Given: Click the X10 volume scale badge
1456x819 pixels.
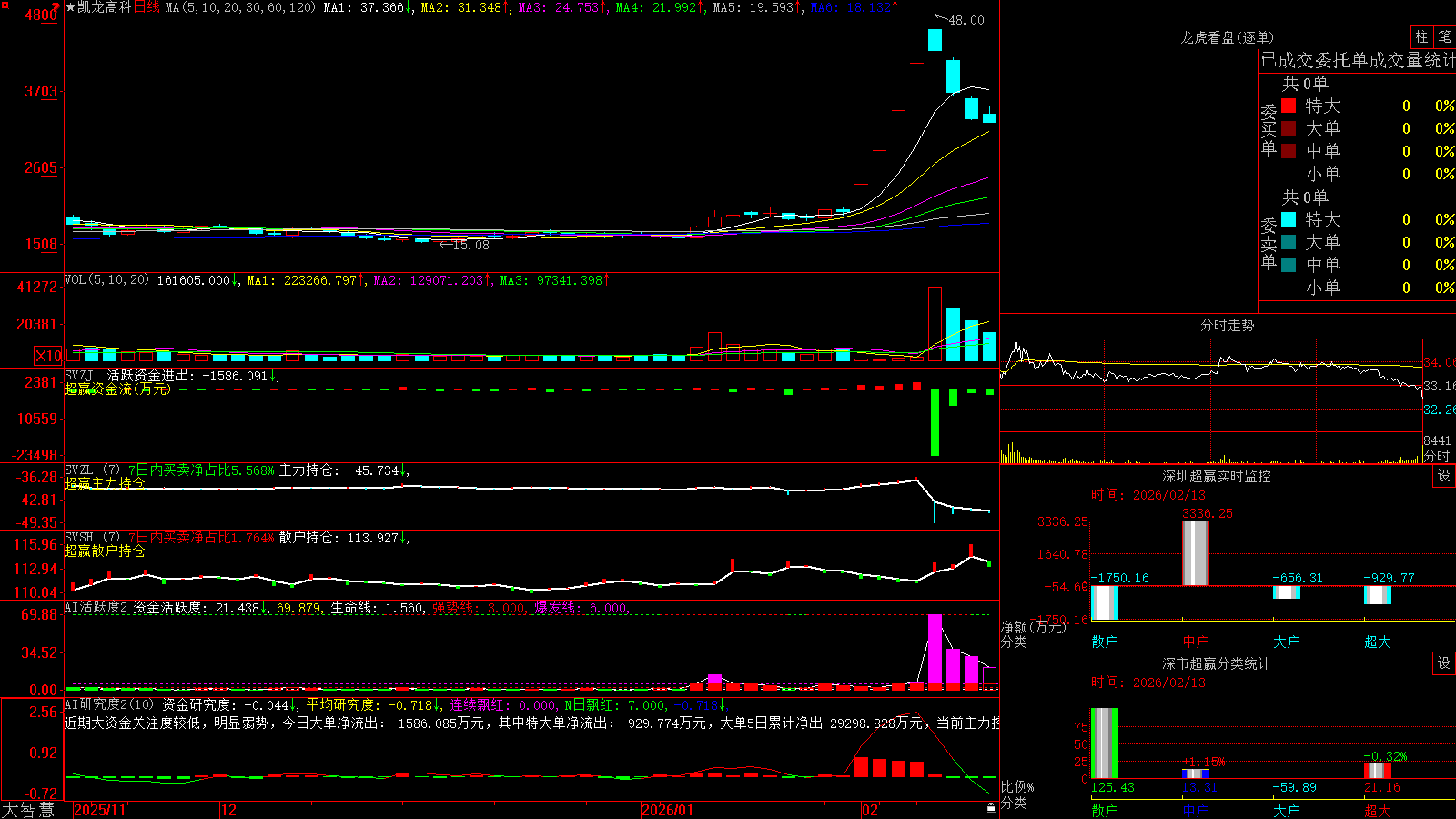Looking at the screenshot, I should coord(48,356).
